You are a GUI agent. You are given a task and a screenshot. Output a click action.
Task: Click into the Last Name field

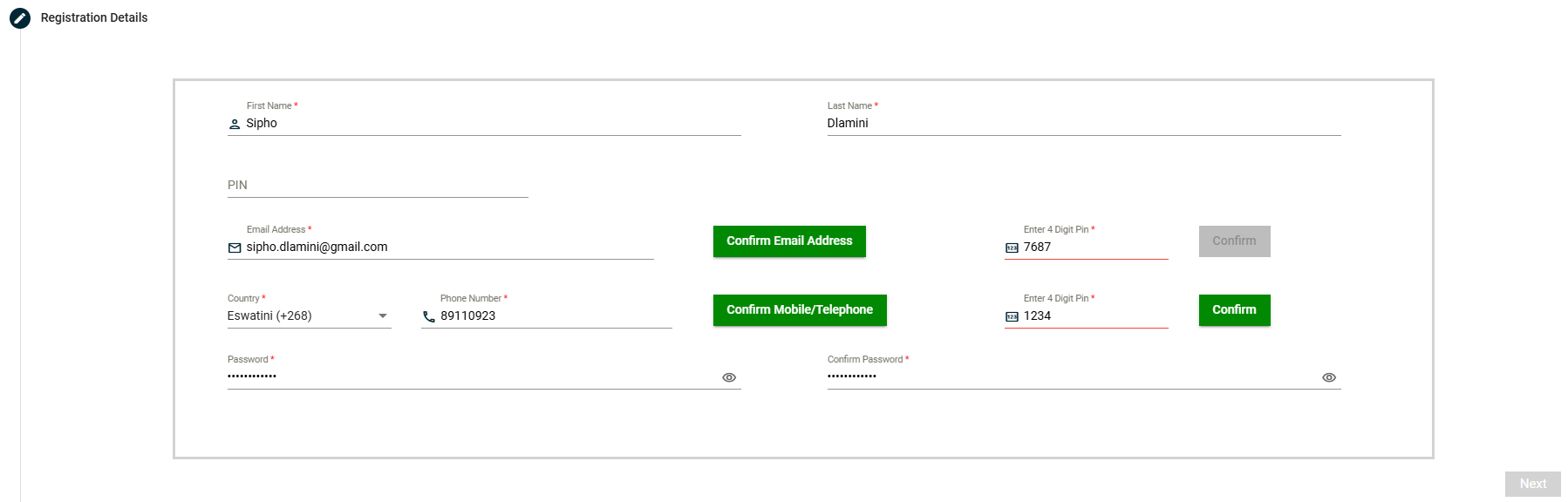point(1081,124)
